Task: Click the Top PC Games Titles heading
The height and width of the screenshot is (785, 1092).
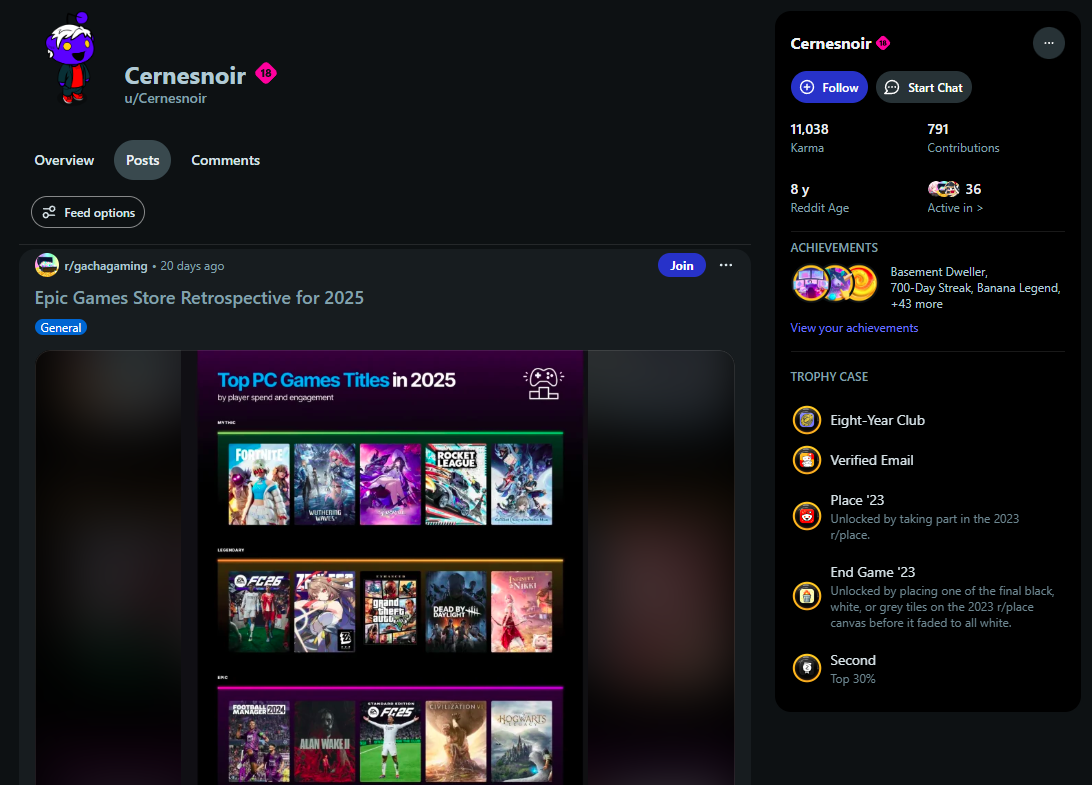Action: [x=336, y=380]
